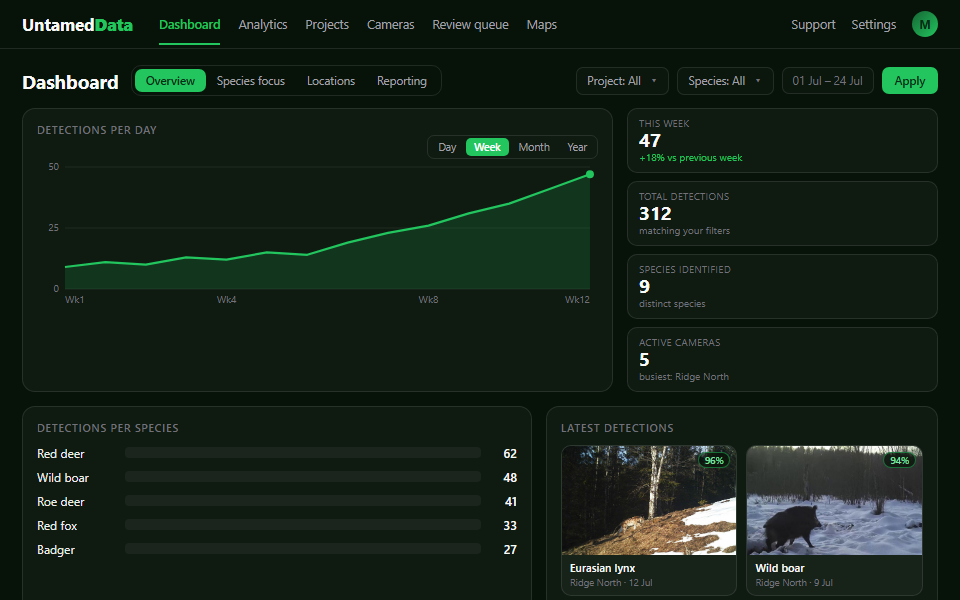Navigate to Cameras

391,24
